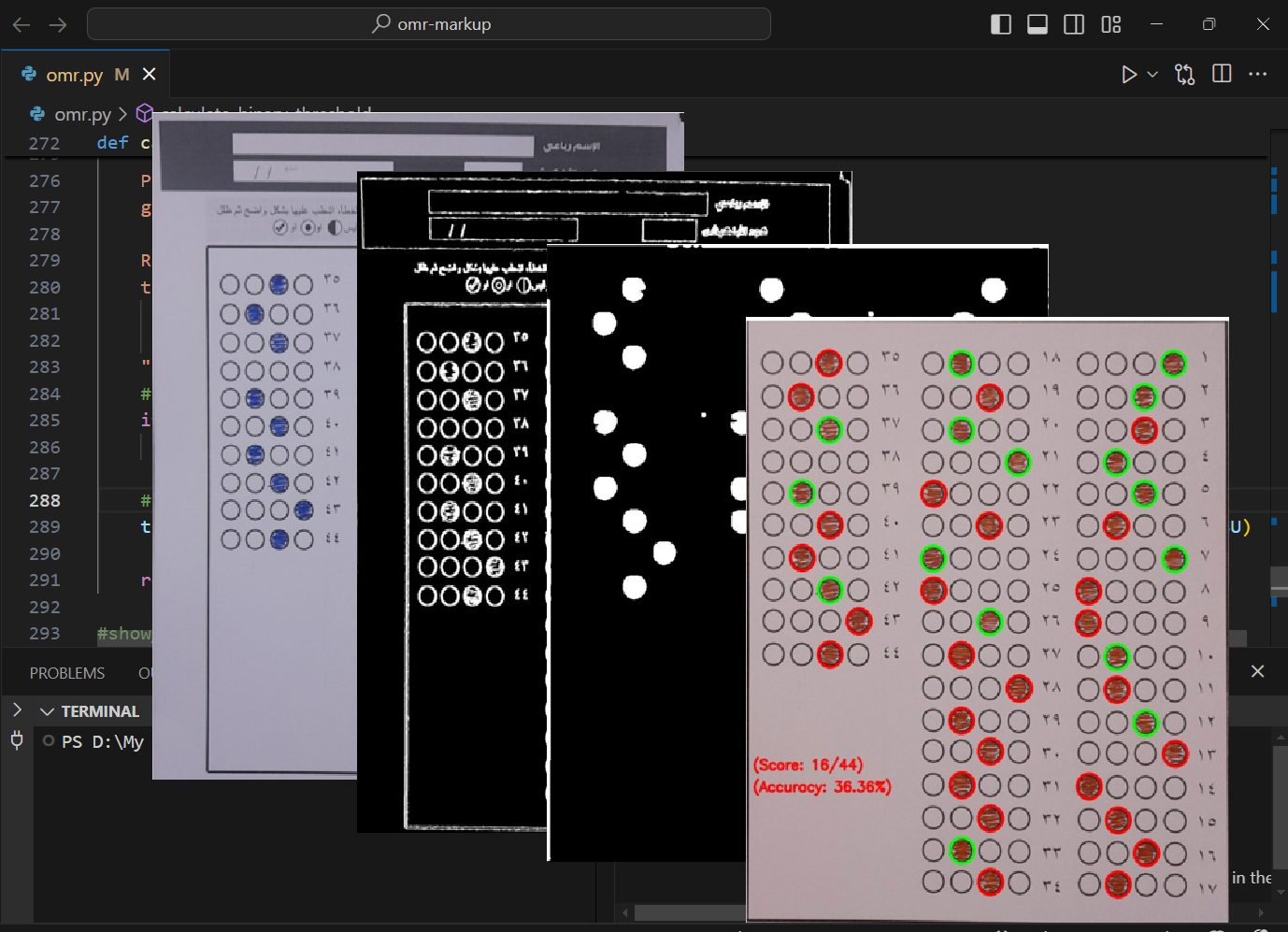
Task: Toggle the secondary side bar
Action: click(1074, 24)
